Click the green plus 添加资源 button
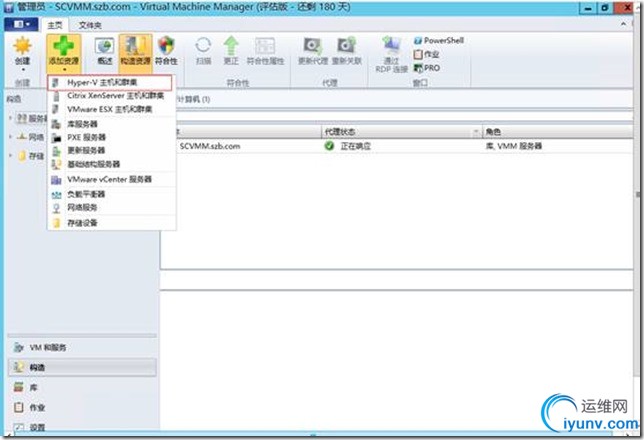 [64, 51]
